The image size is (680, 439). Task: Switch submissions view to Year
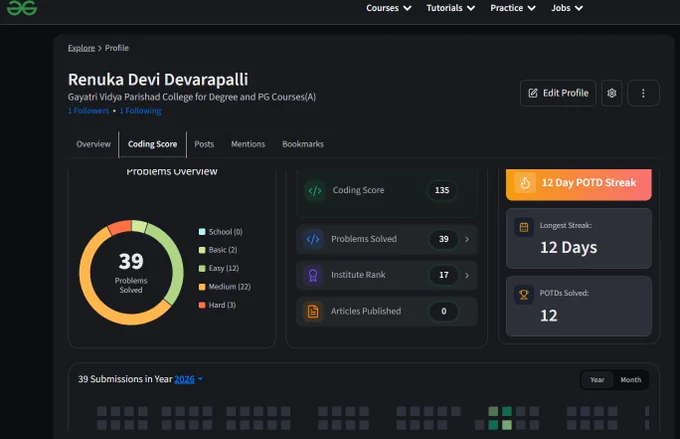click(597, 380)
